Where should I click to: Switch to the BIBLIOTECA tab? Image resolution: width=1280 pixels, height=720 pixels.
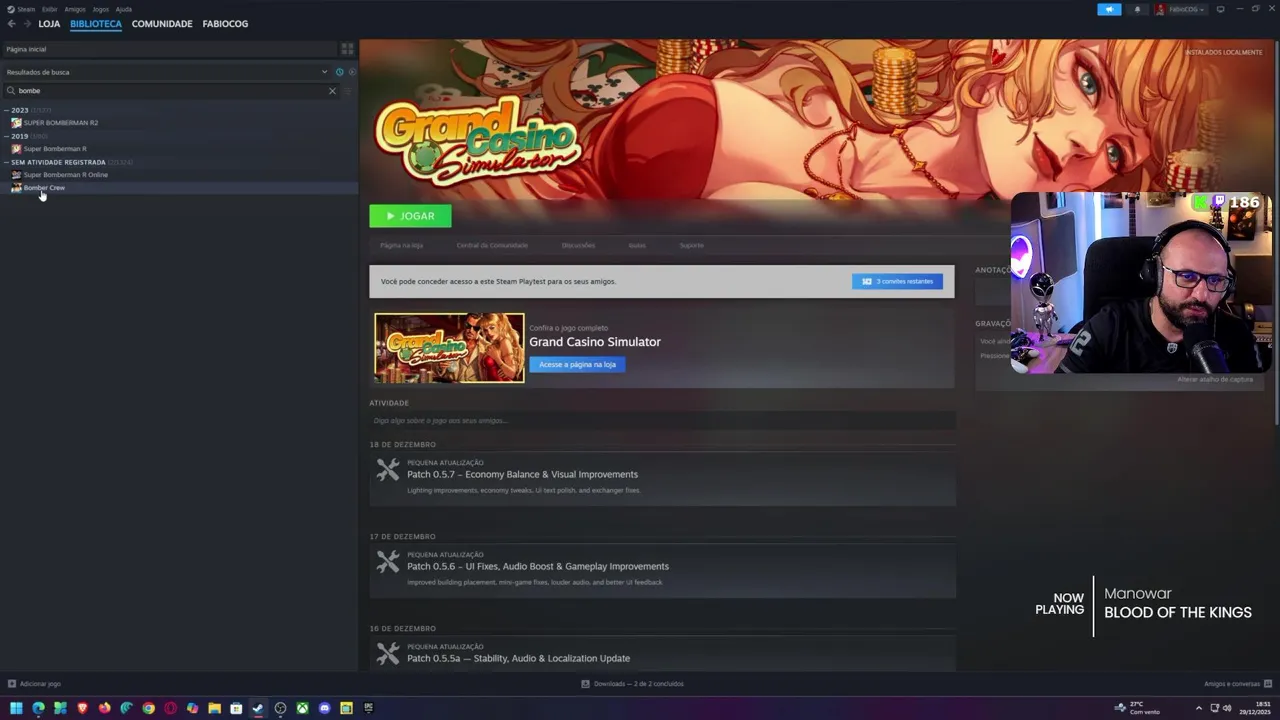[96, 23]
